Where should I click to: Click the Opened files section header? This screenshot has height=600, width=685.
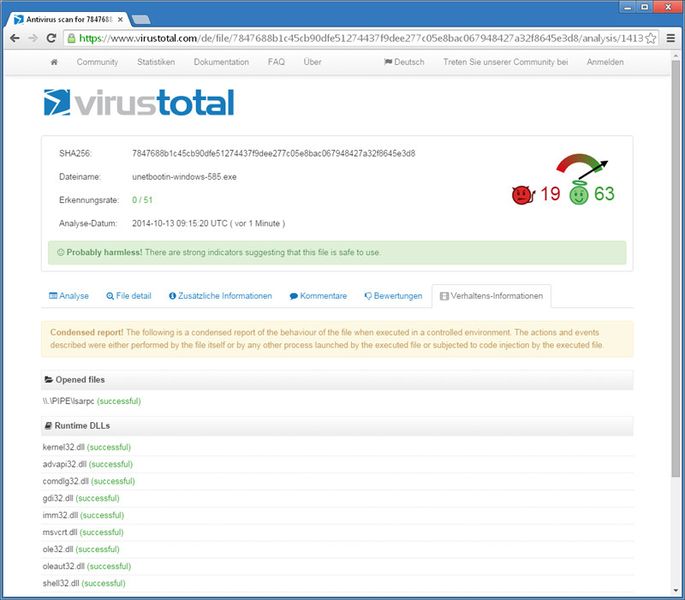point(337,380)
